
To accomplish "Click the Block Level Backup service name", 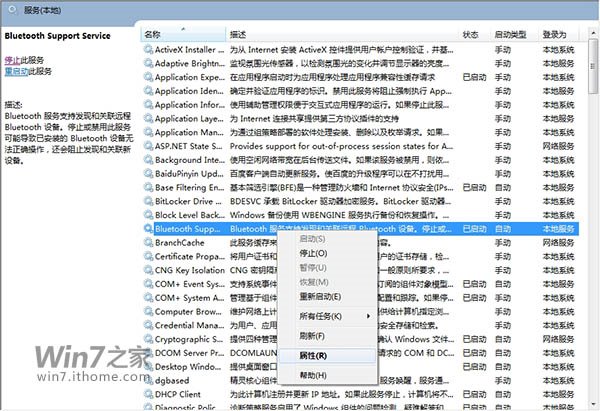I will 189,215.
